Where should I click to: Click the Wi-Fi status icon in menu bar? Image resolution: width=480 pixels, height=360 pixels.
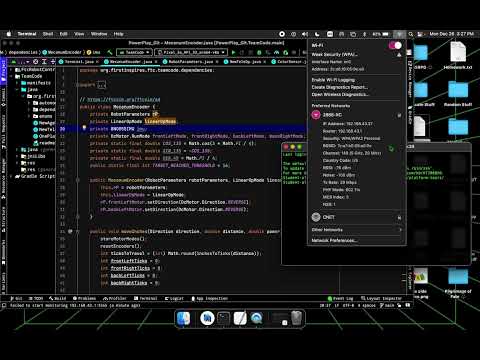click(x=399, y=34)
